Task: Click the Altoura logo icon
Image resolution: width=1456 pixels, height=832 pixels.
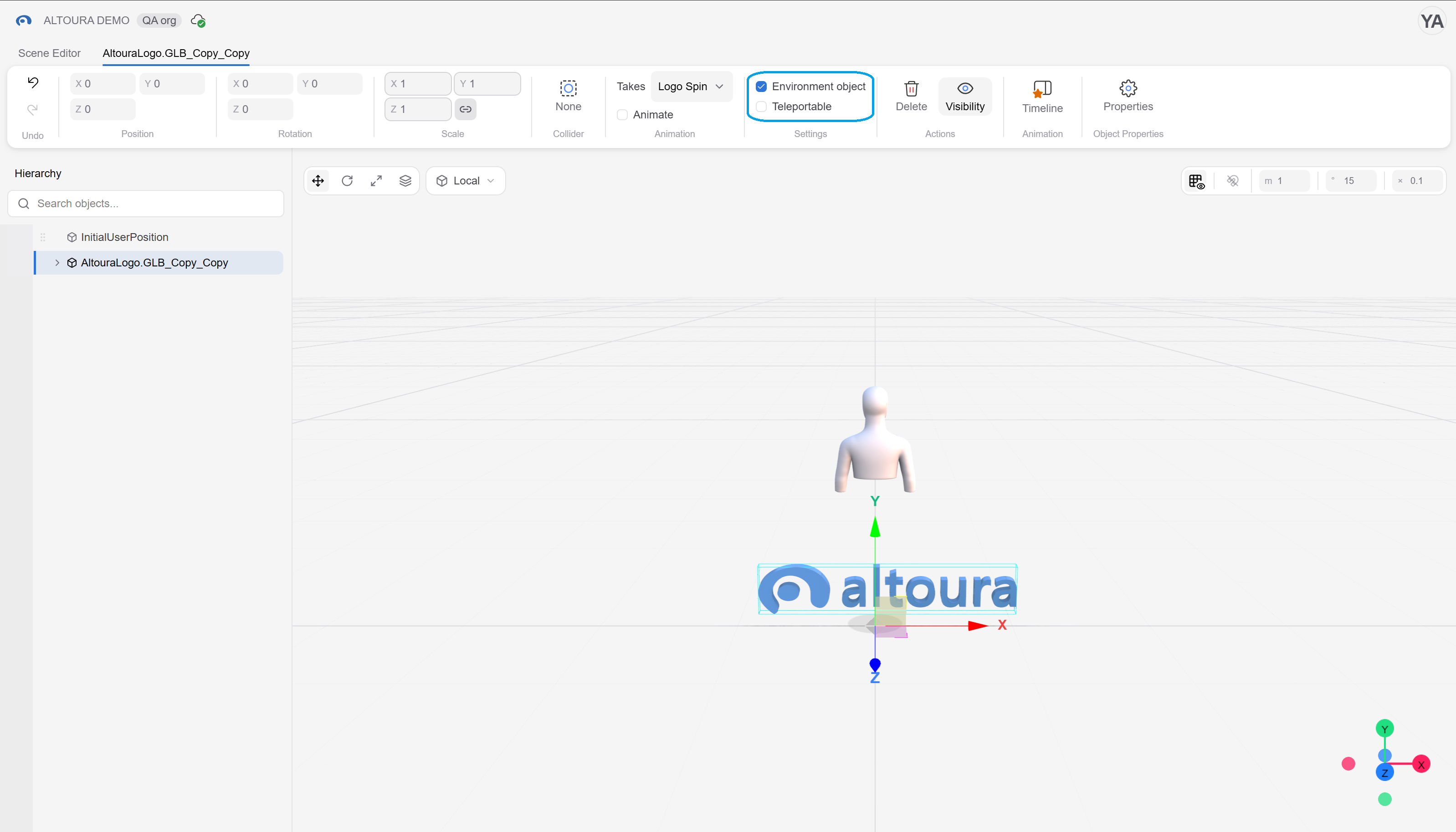Action: (x=23, y=20)
